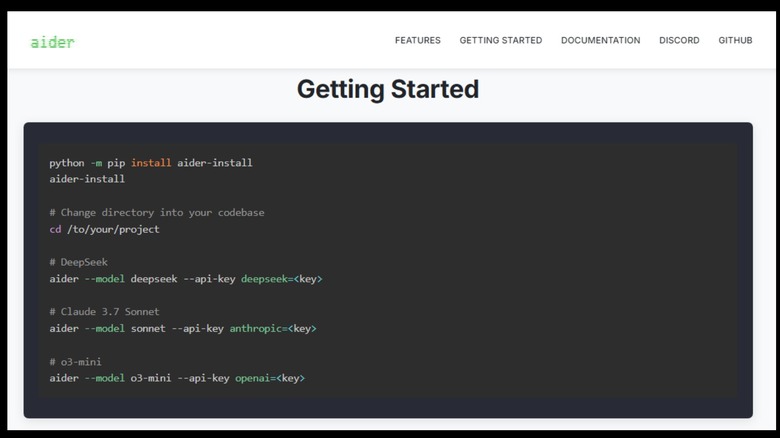Click the anthropic=<key> API key argument
Image resolution: width=780 pixels, height=438 pixels.
click(272, 328)
